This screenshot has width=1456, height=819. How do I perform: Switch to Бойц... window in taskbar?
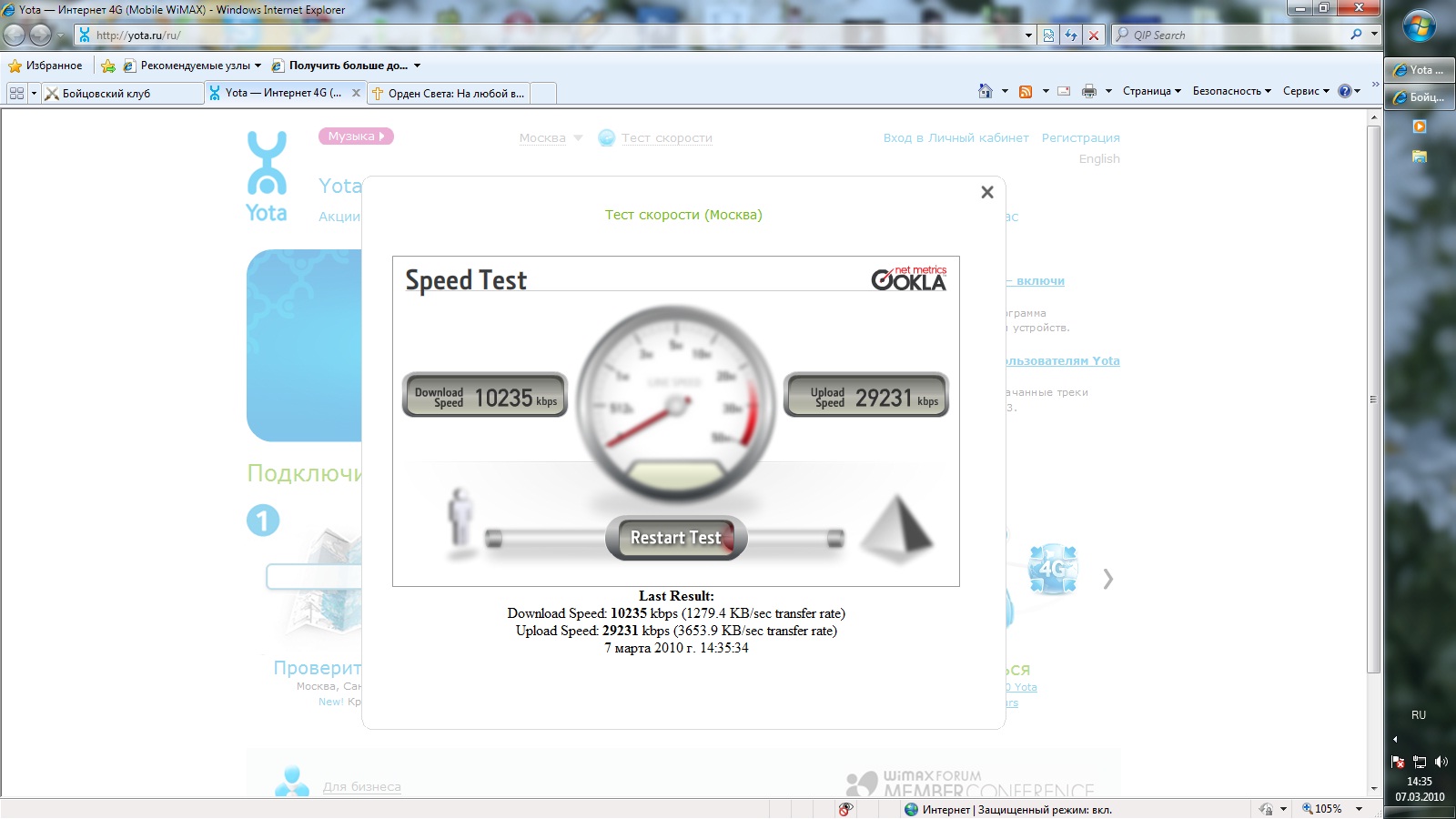tap(1420, 97)
